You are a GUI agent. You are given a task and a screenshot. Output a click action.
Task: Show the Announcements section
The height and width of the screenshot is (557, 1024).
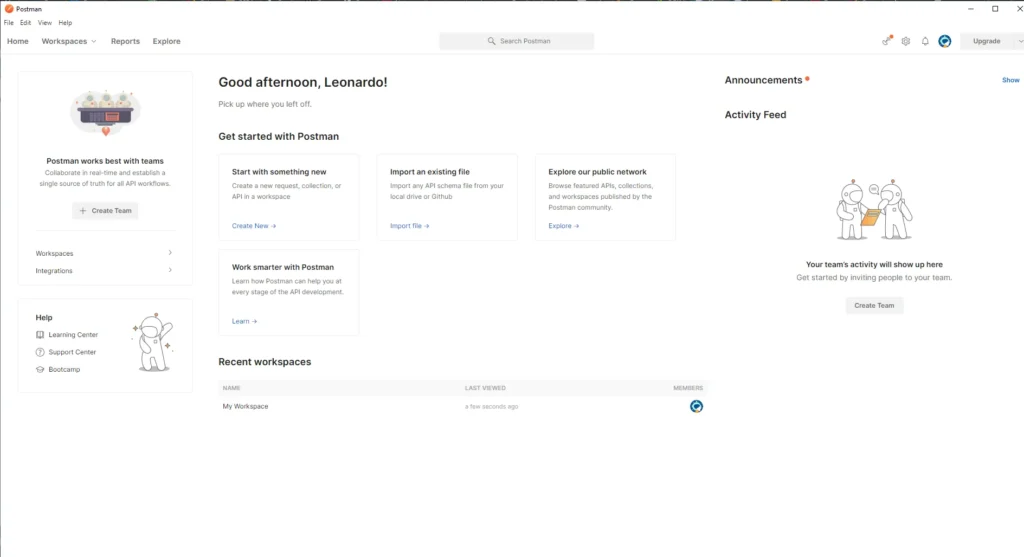click(1010, 80)
